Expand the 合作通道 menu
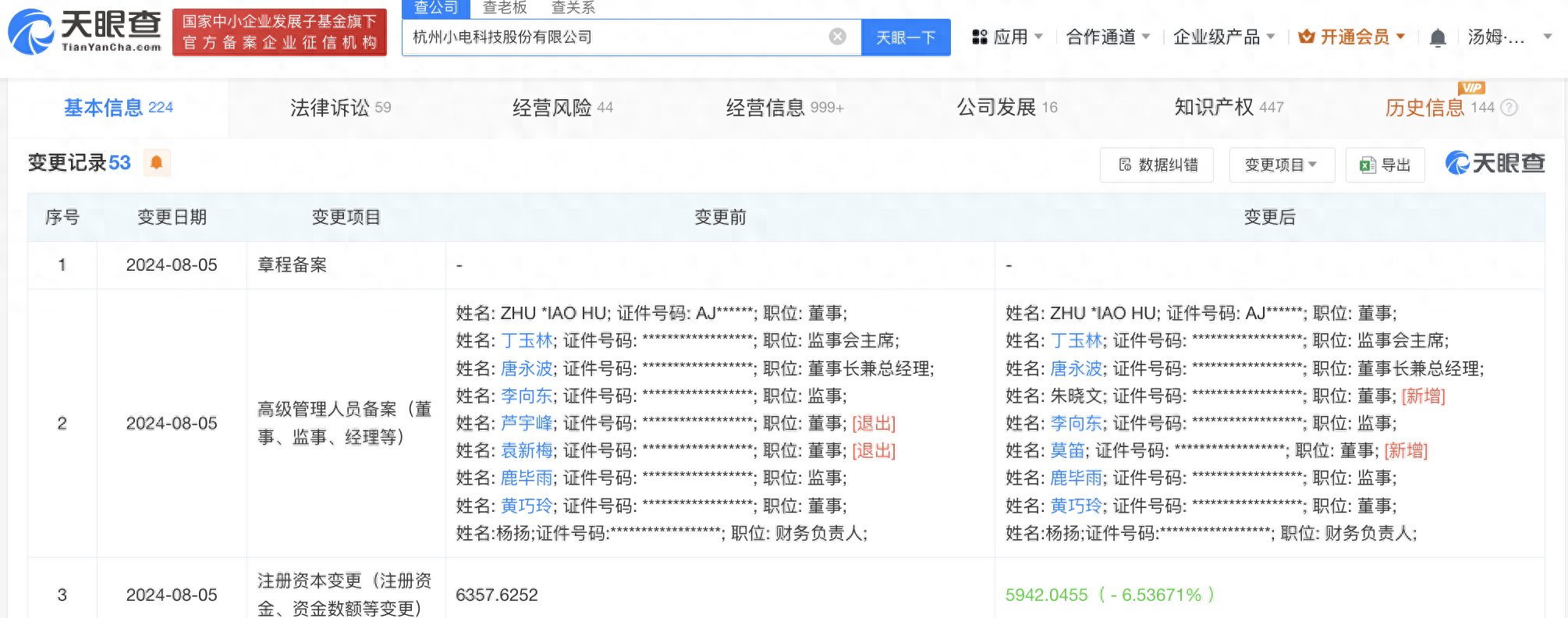The height and width of the screenshot is (618, 1568). pyautogui.click(x=1108, y=37)
